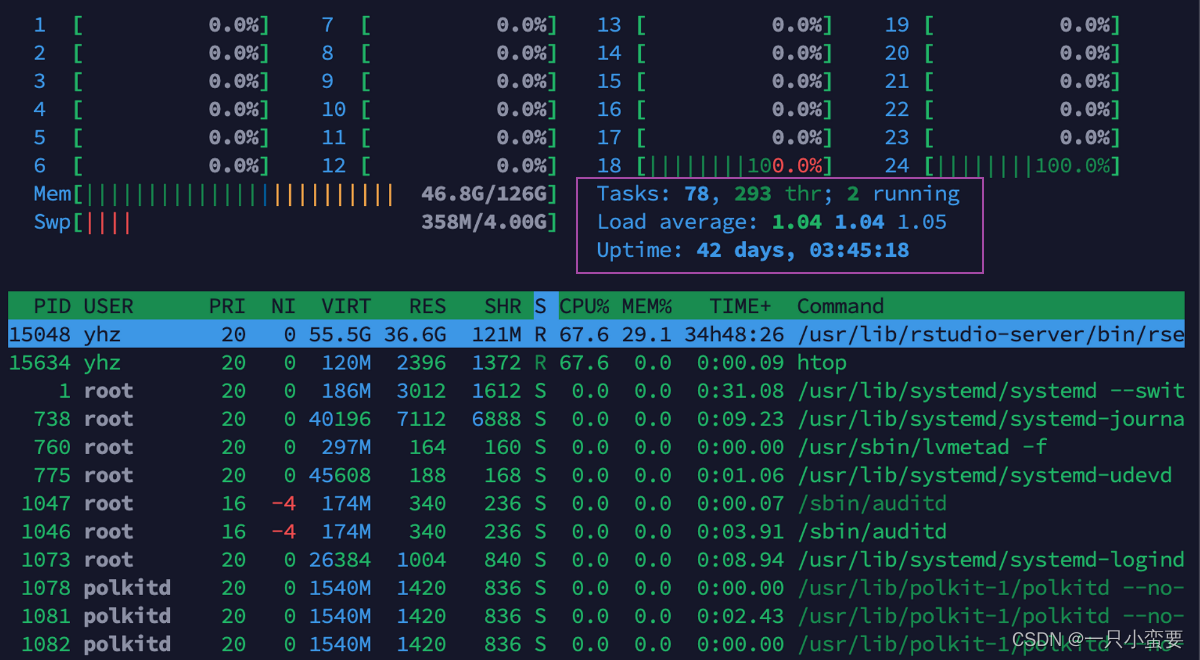Sort by the TIME+ column header
The image size is (1200, 660).
(741, 306)
